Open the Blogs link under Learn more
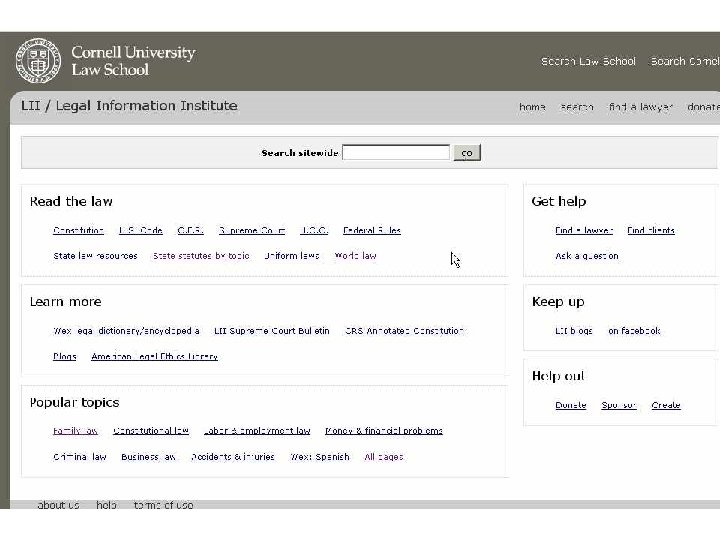 [65, 356]
